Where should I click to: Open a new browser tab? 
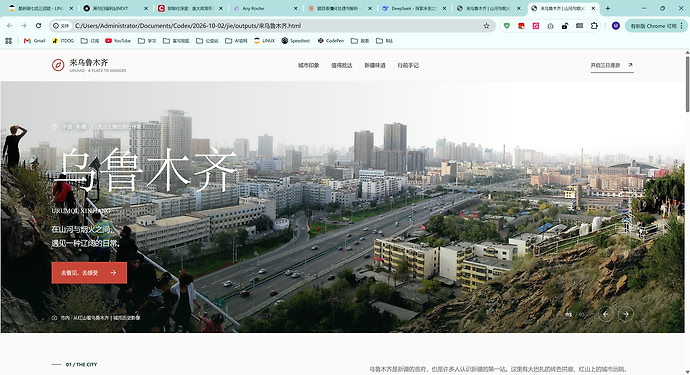[x=608, y=8]
